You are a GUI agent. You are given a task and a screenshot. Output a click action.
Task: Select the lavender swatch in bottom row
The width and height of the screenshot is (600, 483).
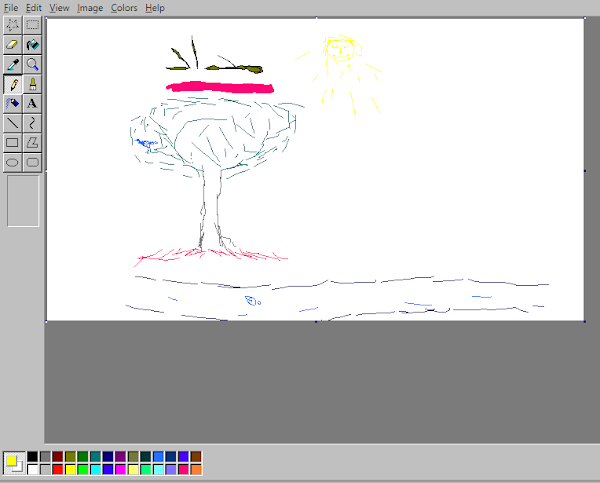coord(171,469)
